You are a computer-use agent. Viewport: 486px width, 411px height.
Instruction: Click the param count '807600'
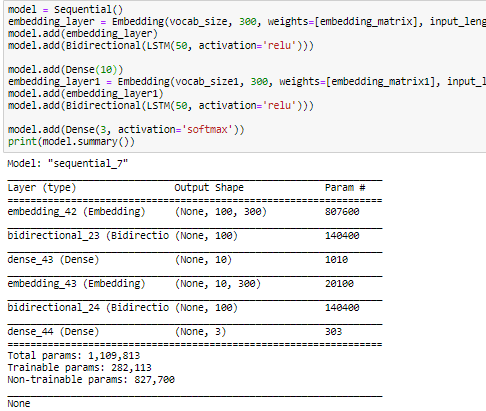pyautogui.click(x=342, y=212)
